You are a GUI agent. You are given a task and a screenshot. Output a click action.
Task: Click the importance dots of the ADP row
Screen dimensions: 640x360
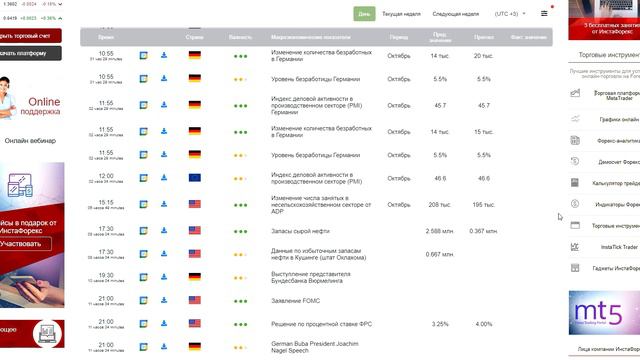tap(240, 205)
